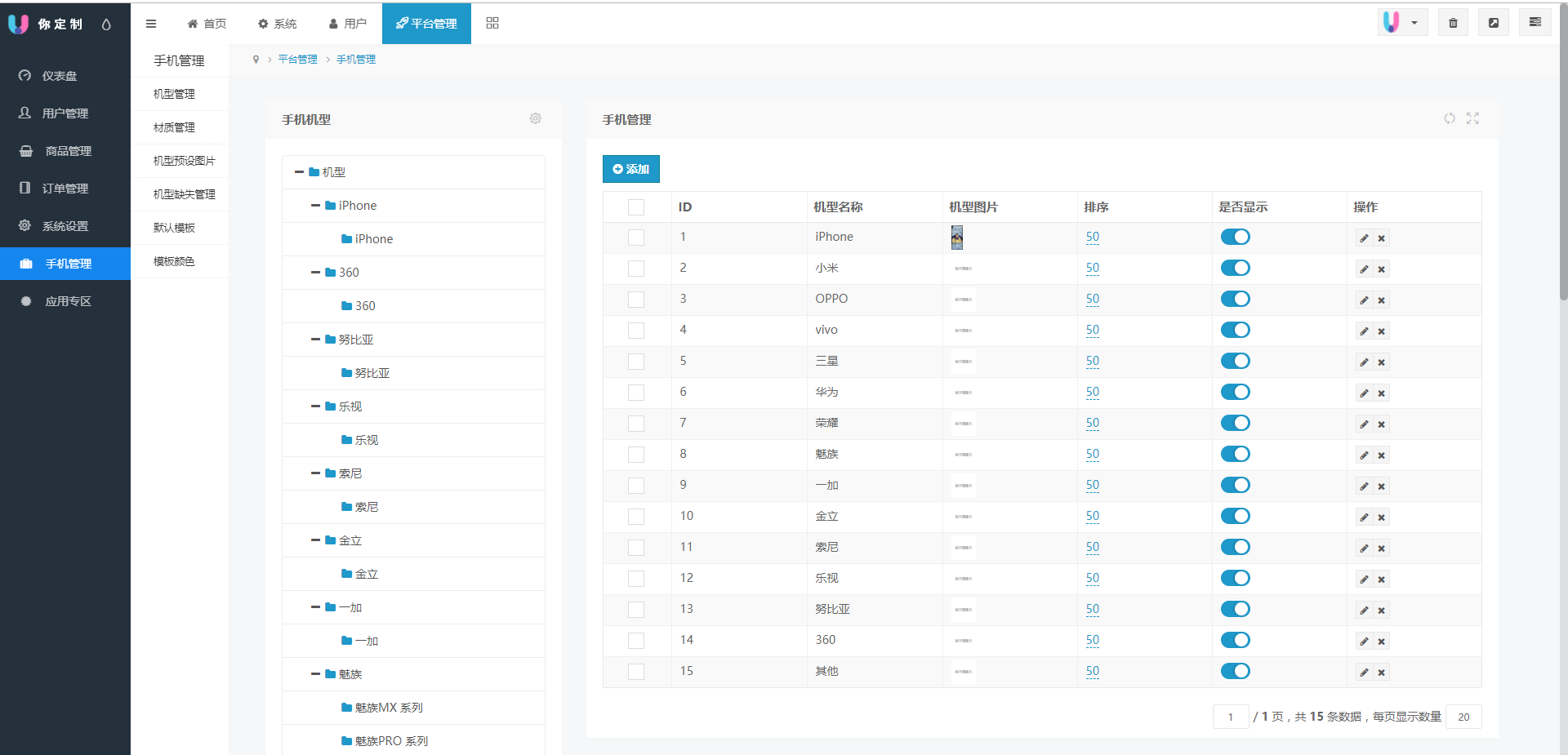This screenshot has height=755, width=1568.
Task: Tick the select-all checkbox in table header
Action: pos(636,207)
